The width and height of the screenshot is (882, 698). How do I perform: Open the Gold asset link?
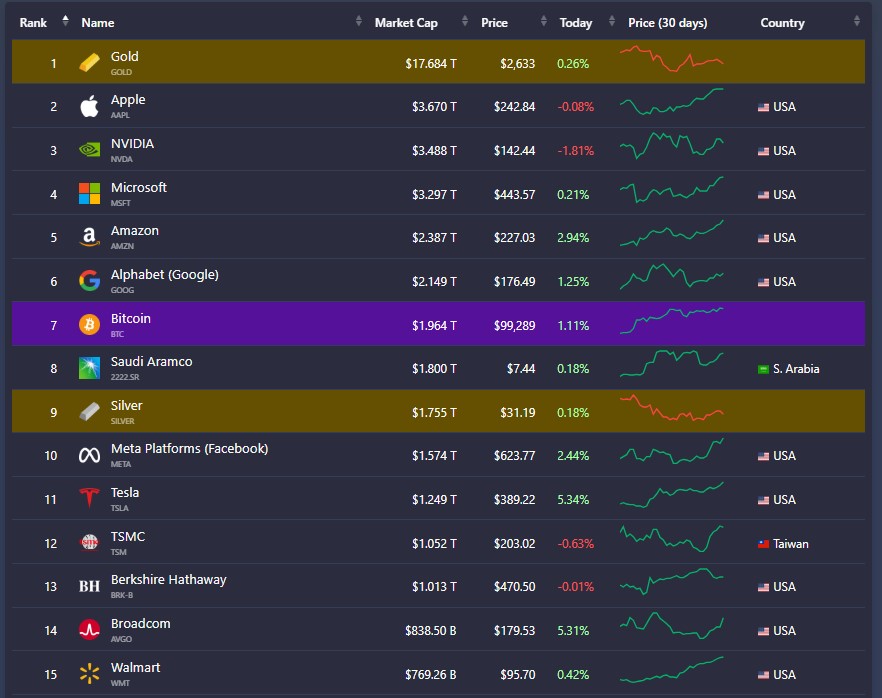coord(124,56)
